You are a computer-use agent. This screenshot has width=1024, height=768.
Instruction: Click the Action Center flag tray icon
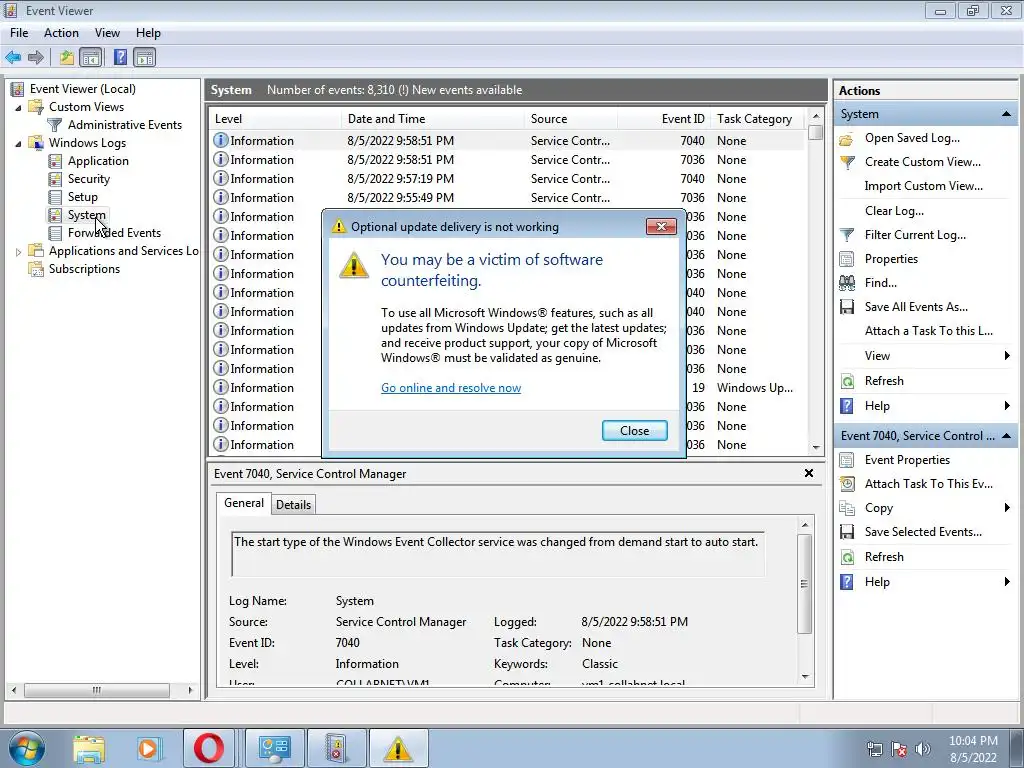pos(899,749)
